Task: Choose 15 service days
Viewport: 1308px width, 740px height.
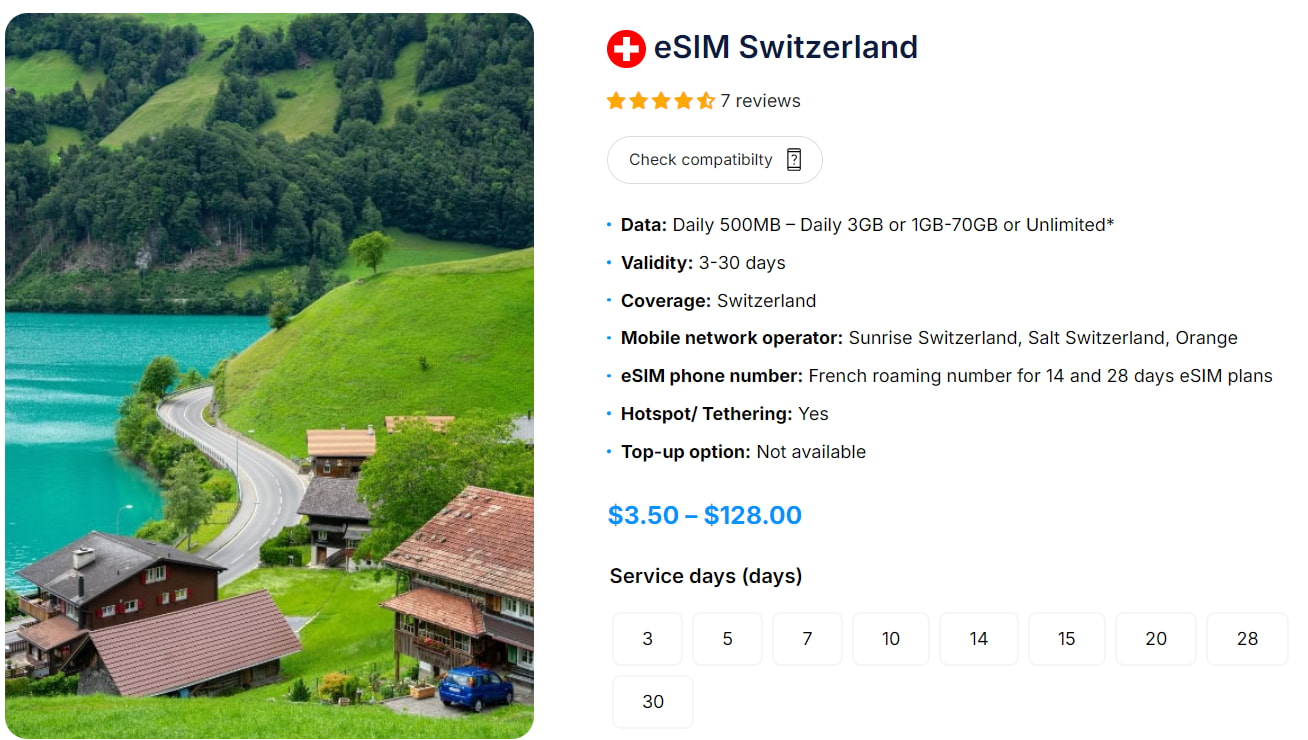Action: point(1066,638)
